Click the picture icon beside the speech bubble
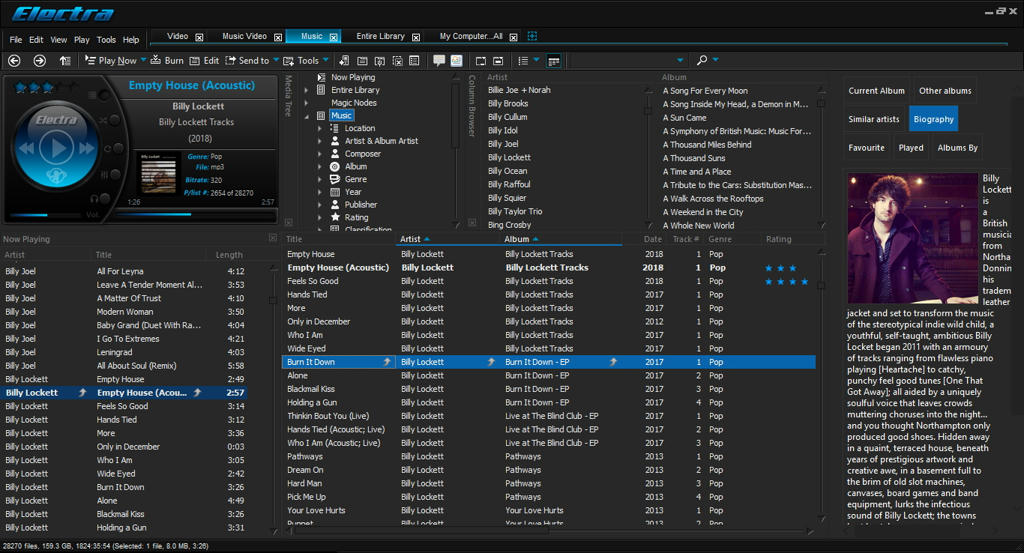 456,61
